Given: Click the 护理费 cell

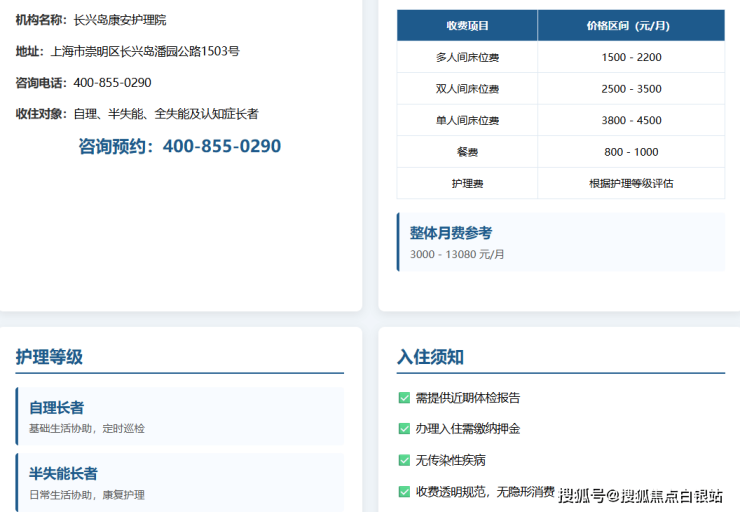Looking at the screenshot, I should coord(467,184).
